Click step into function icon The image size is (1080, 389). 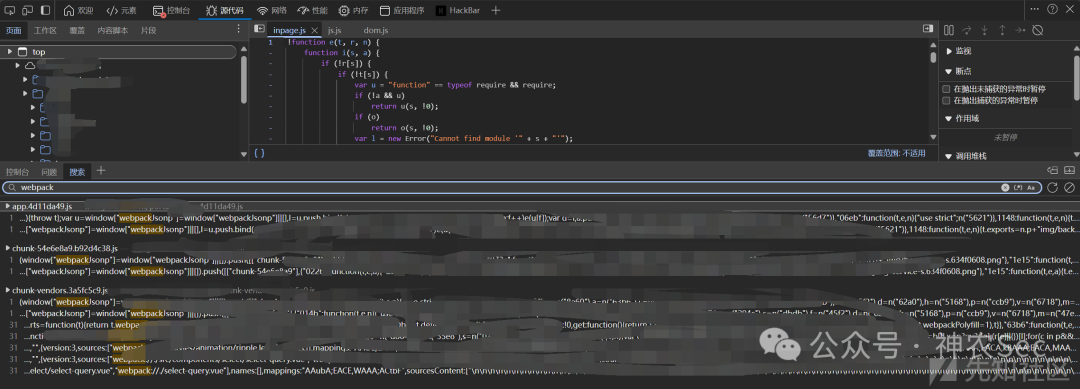(984, 30)
